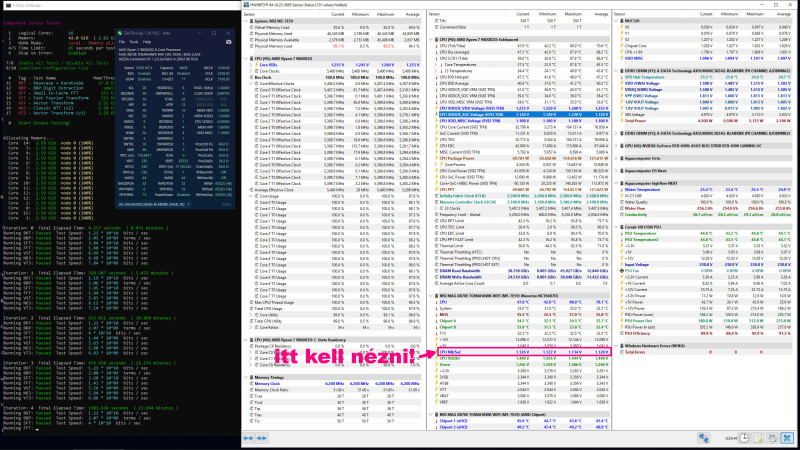Image resolution: width=800 pixels, height=450 pixels.
Task: Open the File menu in ZenTimings
Action: 121,42
